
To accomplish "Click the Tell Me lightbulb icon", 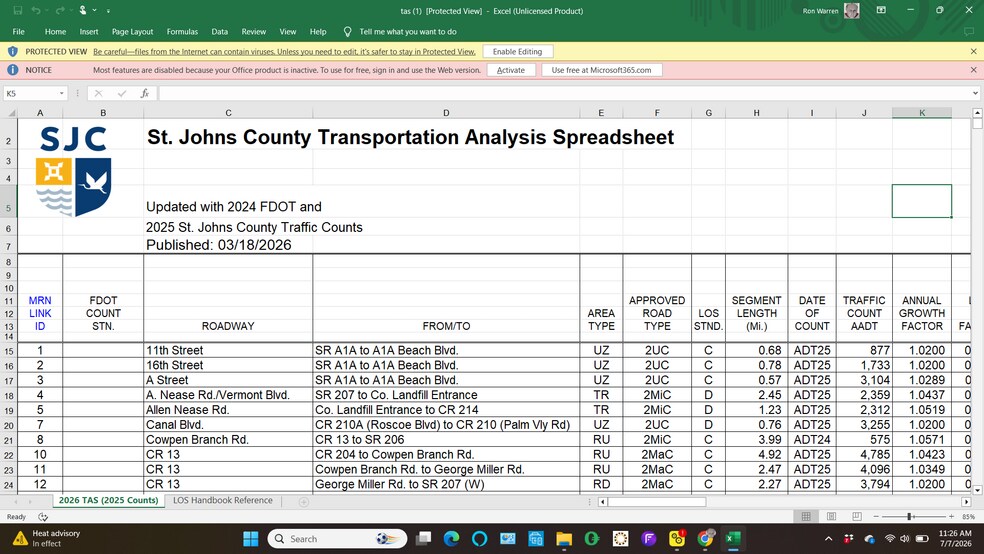I will pyautogui.click(x=347, y=31).
